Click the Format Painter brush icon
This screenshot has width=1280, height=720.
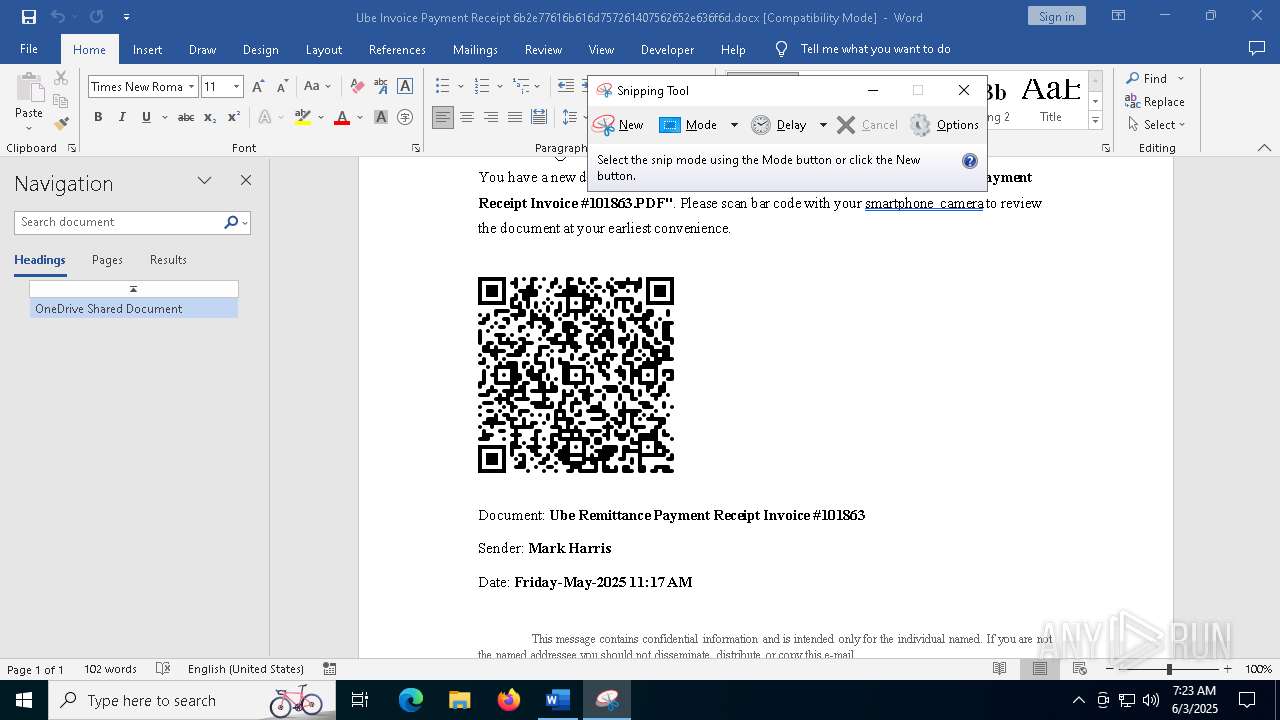pyautogui.click(x=61, y=124)
